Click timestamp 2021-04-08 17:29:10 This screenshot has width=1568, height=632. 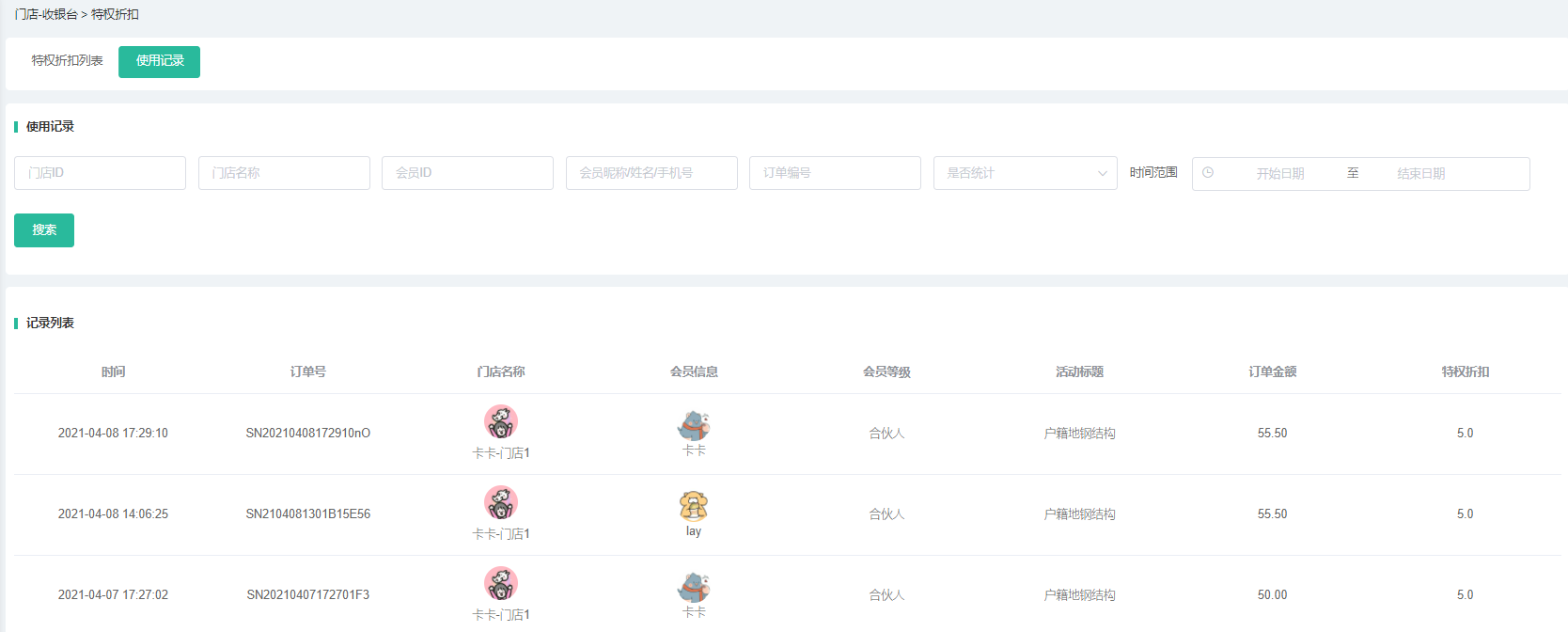point(113,434)
